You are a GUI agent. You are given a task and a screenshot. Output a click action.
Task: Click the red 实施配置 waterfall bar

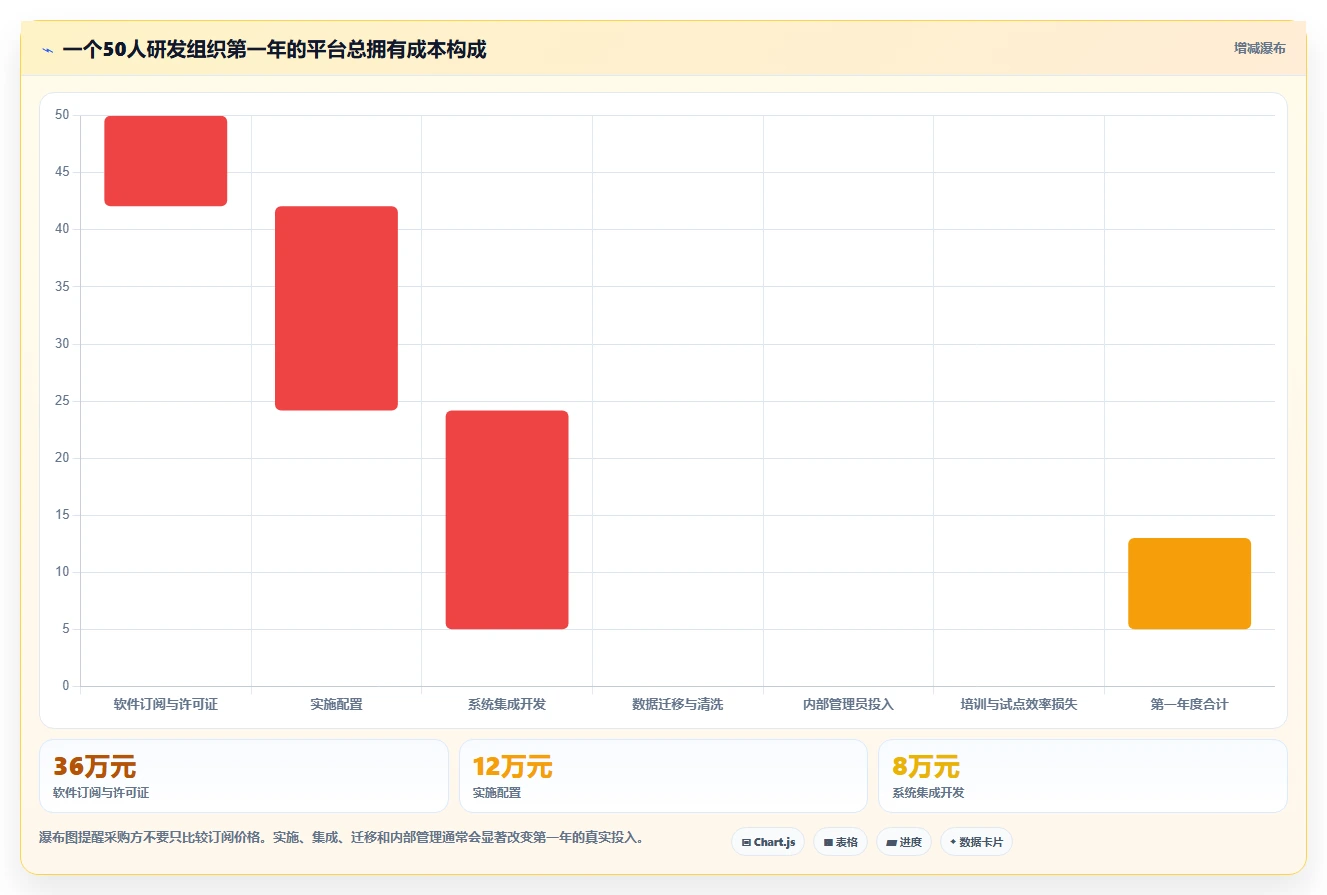coord(337,308)
